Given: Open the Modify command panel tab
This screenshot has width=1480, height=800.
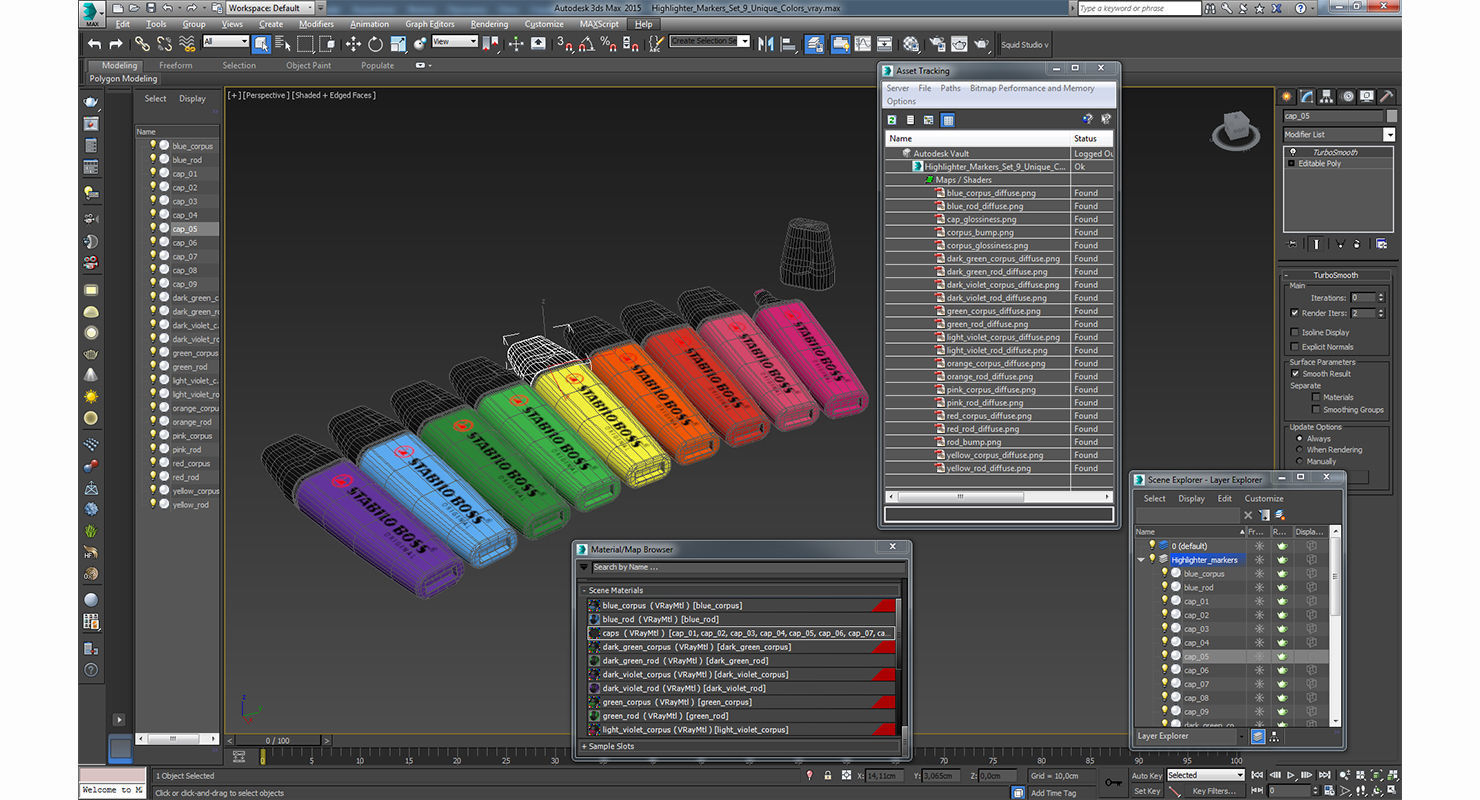Looking at the screenshot, I should pyautogui.click(x=1307, y=97).
